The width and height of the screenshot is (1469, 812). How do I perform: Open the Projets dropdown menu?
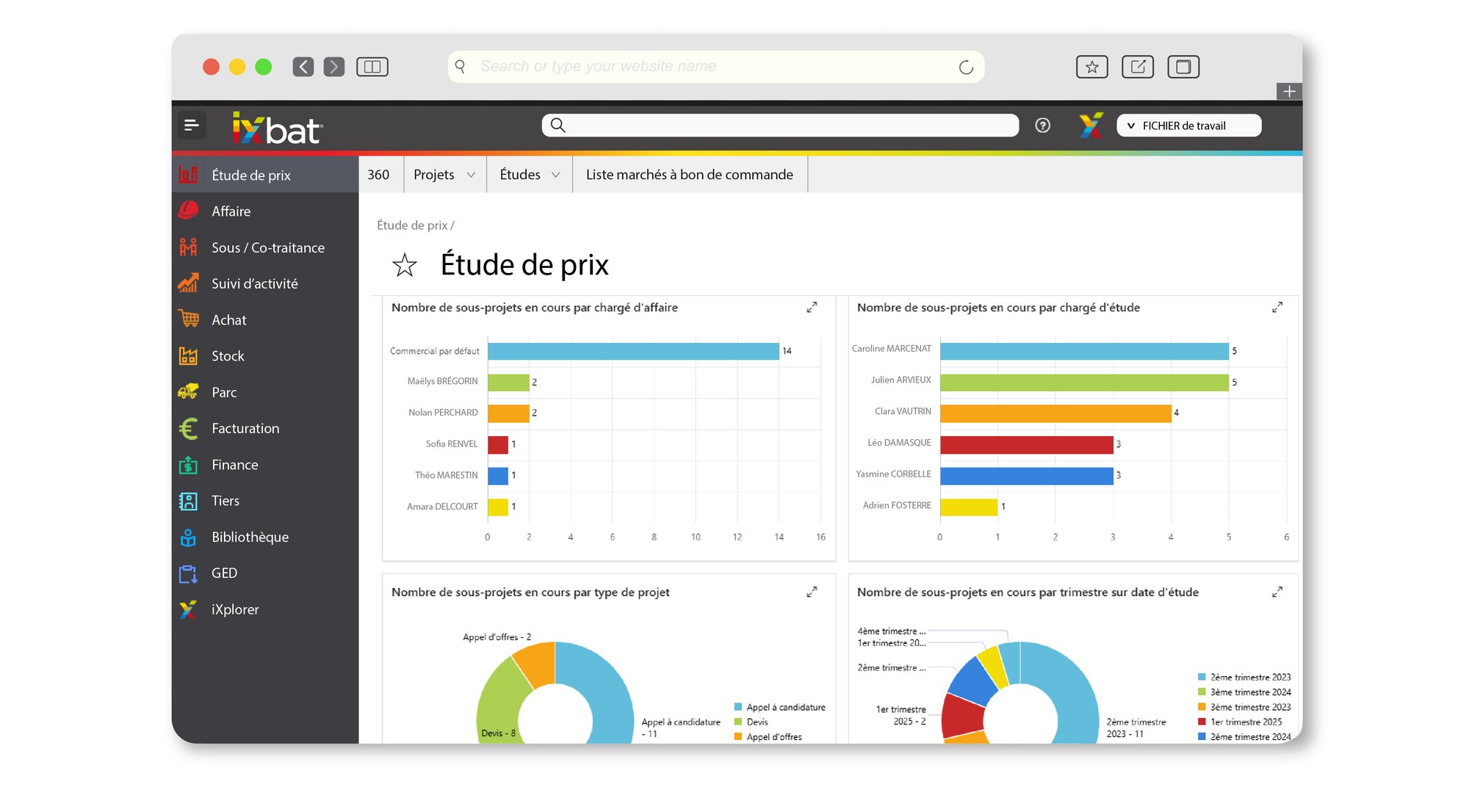(444, 175)
